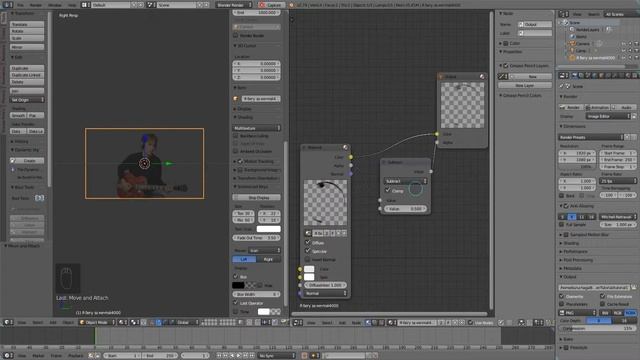Adjust the Fade Out Time slider

click(x=257, y=238)
